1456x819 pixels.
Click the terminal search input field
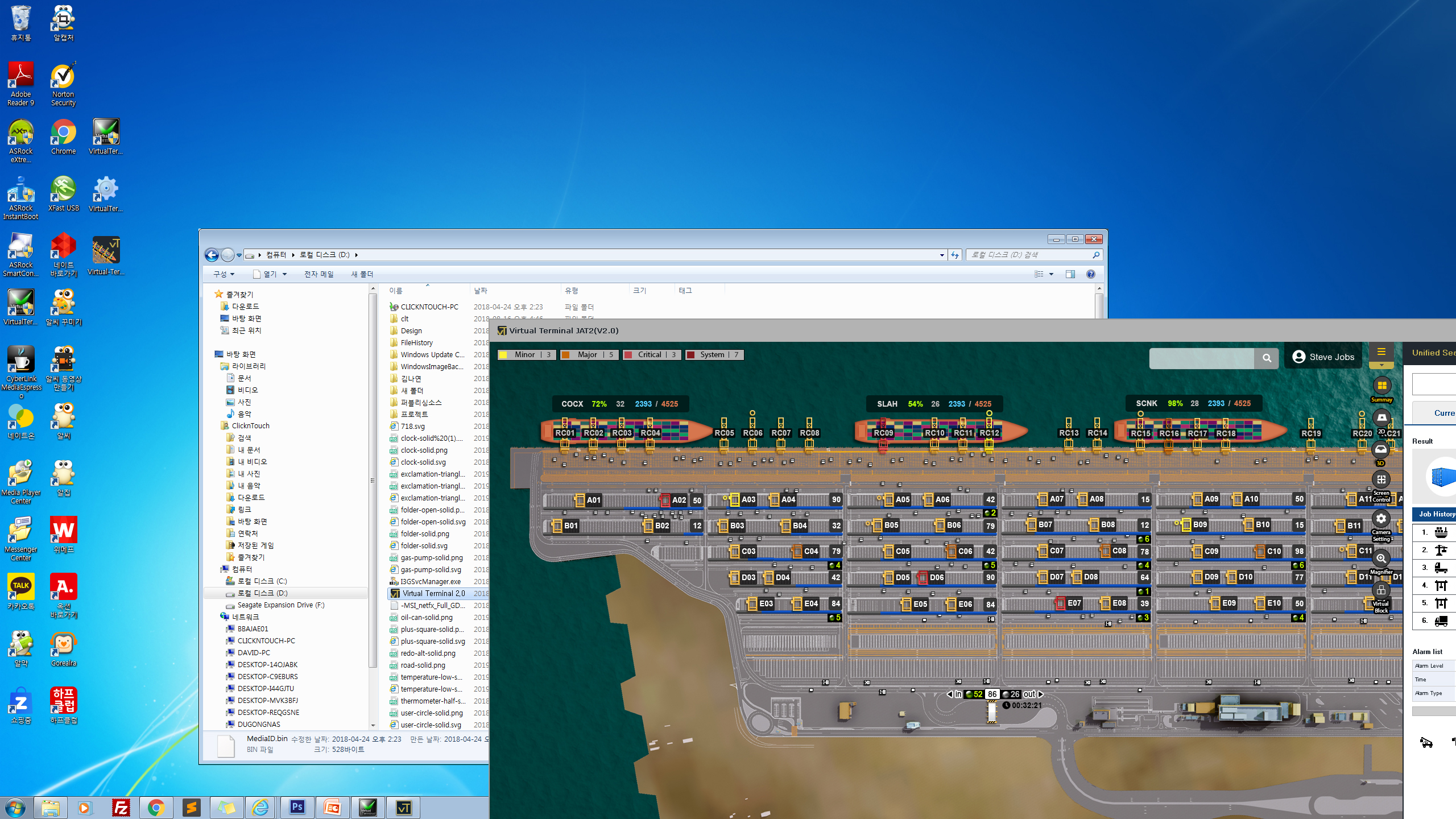pyautogui.click(x=1201, y=358)
